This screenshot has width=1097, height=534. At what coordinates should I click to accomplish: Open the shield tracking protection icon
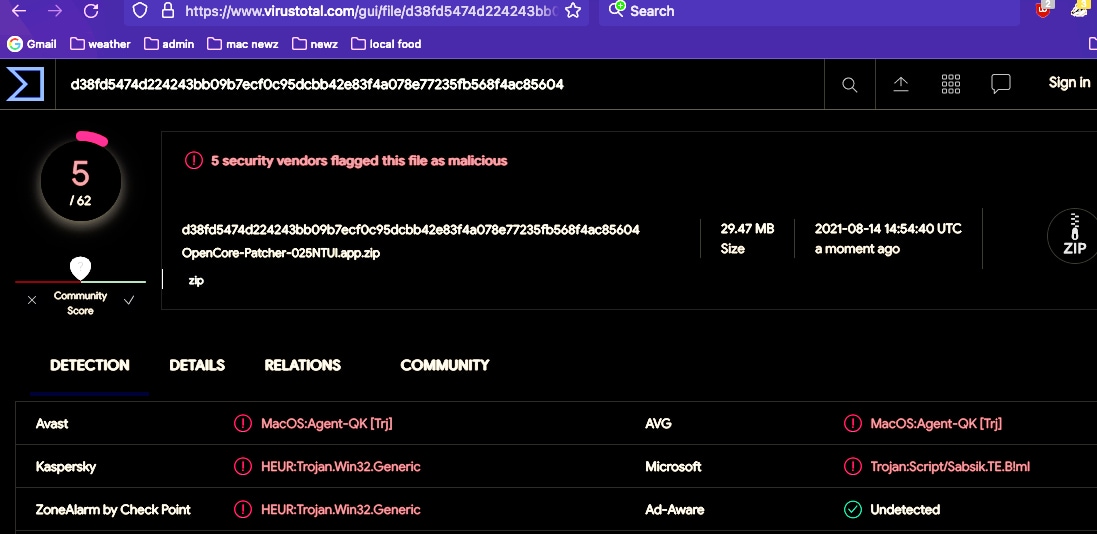click(140, 10)
